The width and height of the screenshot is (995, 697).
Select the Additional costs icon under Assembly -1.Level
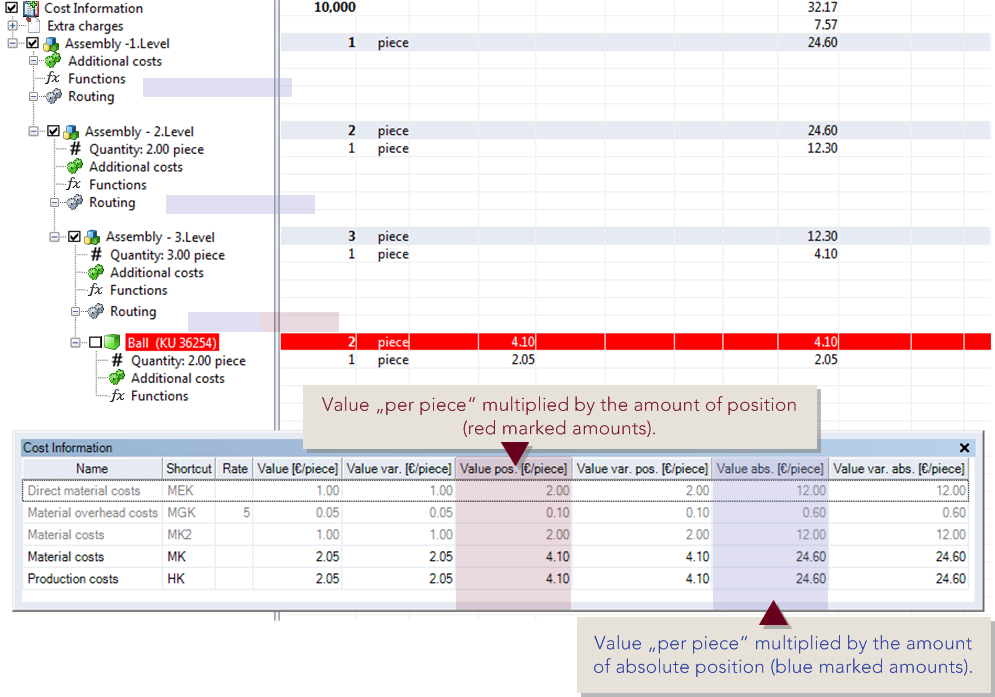[x=50, y=61]
